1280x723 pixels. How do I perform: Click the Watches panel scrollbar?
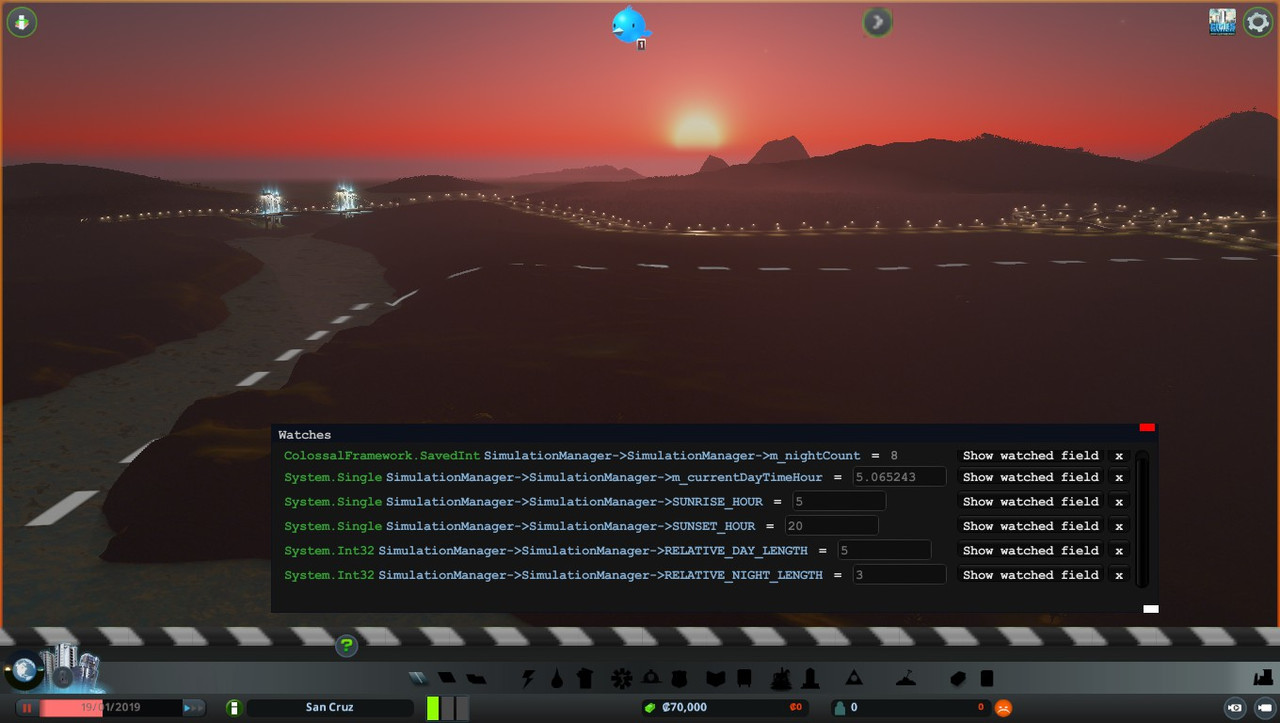pos(1142,518)
